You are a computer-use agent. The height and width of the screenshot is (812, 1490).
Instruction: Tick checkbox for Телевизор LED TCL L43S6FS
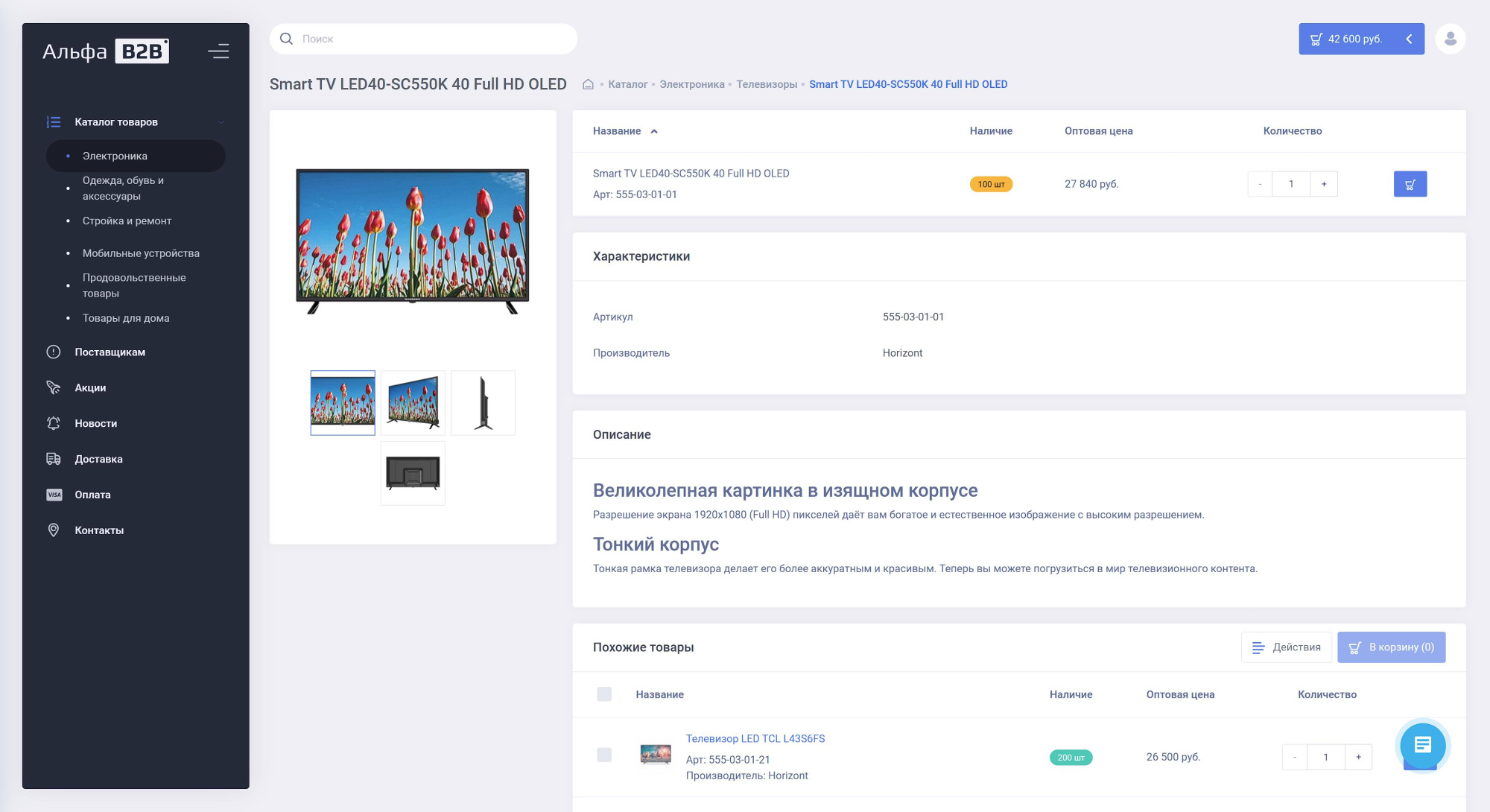tap(604, 755)
